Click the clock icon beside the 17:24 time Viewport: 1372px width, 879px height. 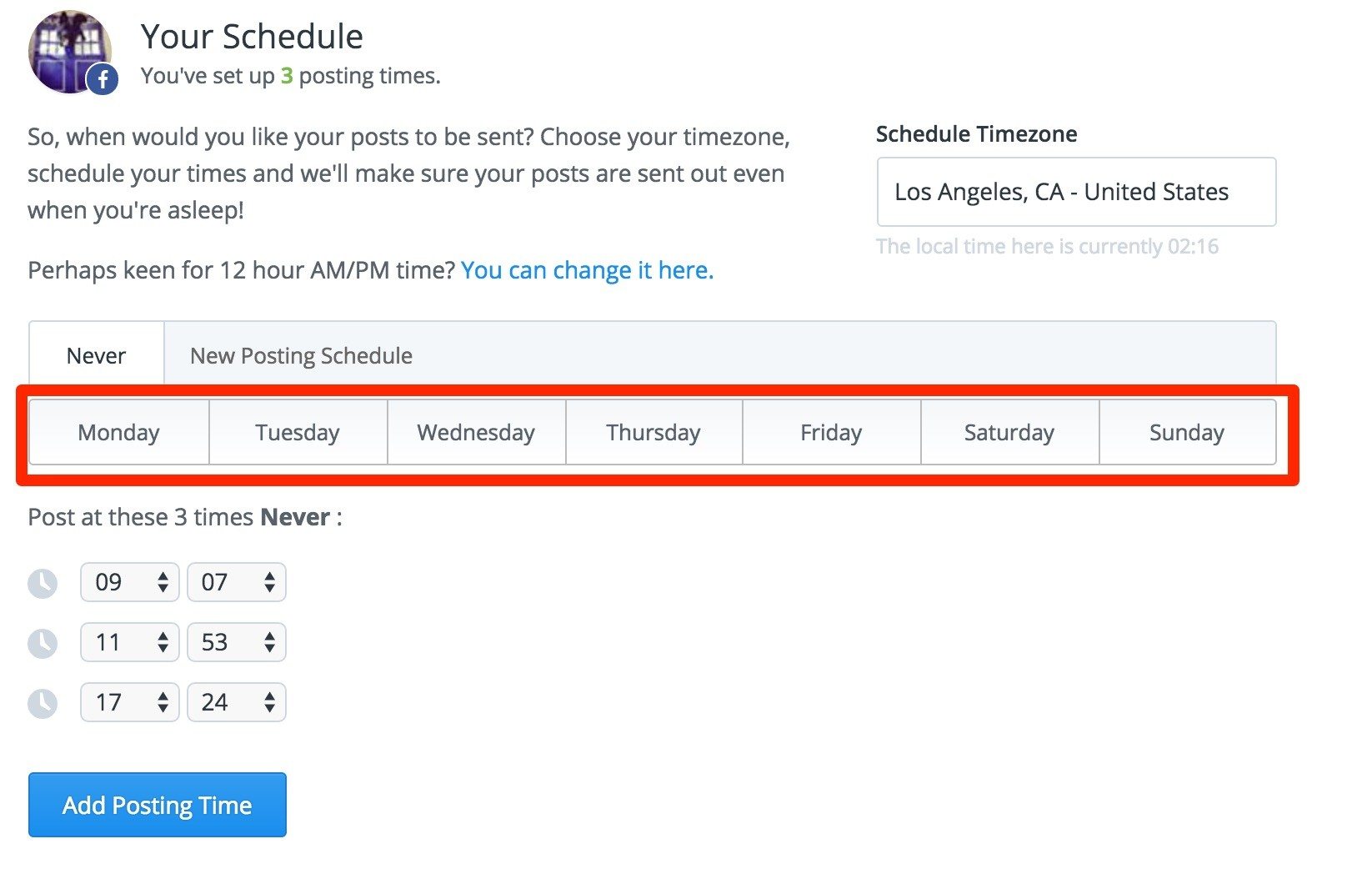(x=43, y=702)
